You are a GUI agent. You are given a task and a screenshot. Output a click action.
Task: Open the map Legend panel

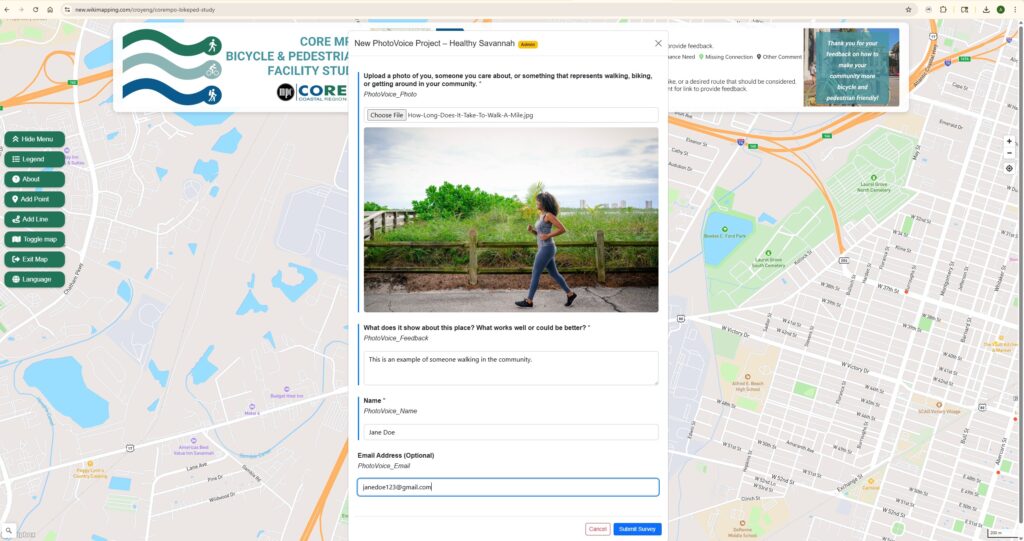click(34, 159)
